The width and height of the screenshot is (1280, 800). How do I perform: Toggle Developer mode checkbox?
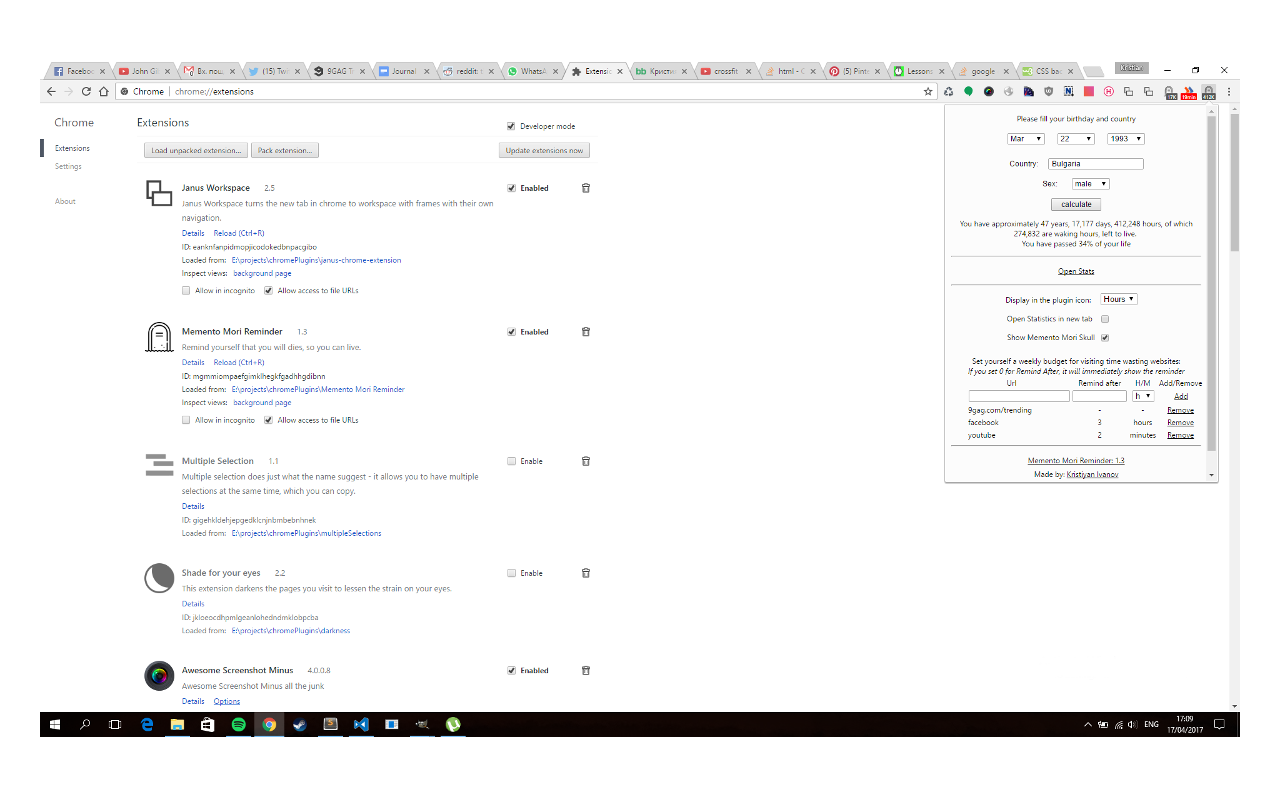point(511,126)
